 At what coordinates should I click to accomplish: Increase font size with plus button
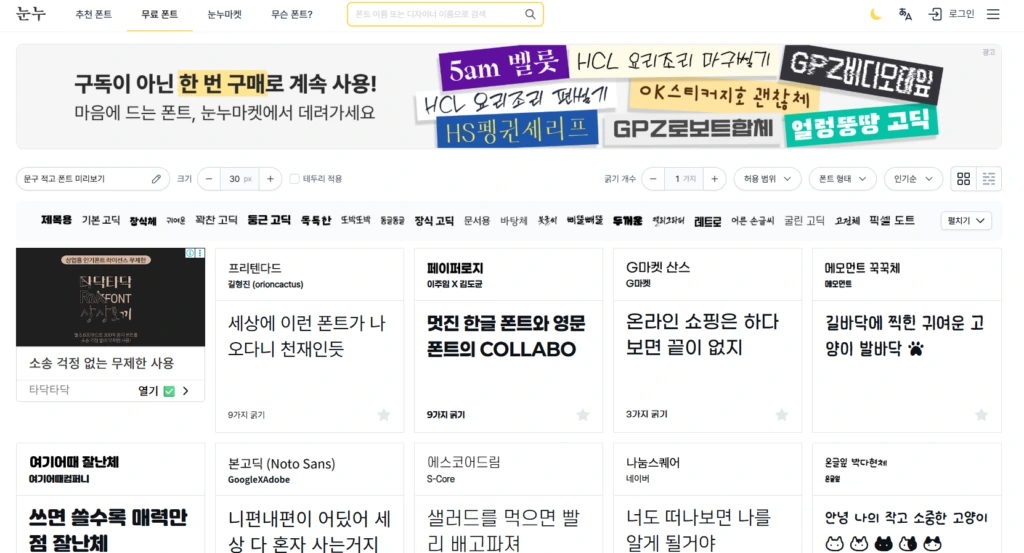[270, 179]
